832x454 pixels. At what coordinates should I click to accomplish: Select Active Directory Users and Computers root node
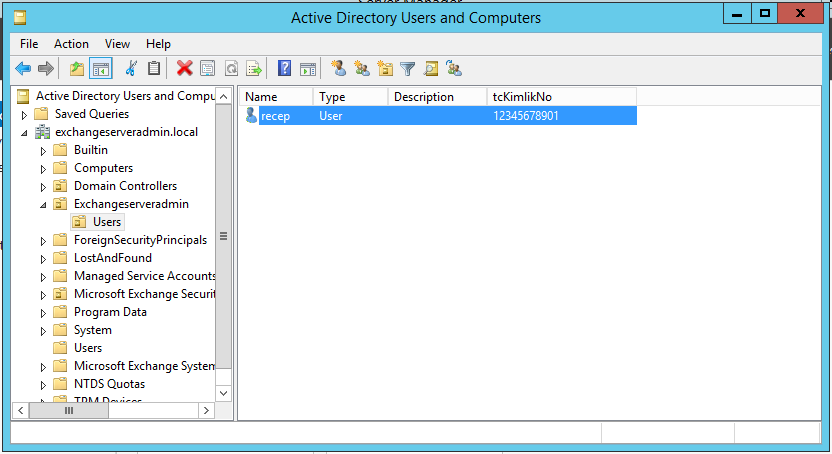tap(125, 96)
